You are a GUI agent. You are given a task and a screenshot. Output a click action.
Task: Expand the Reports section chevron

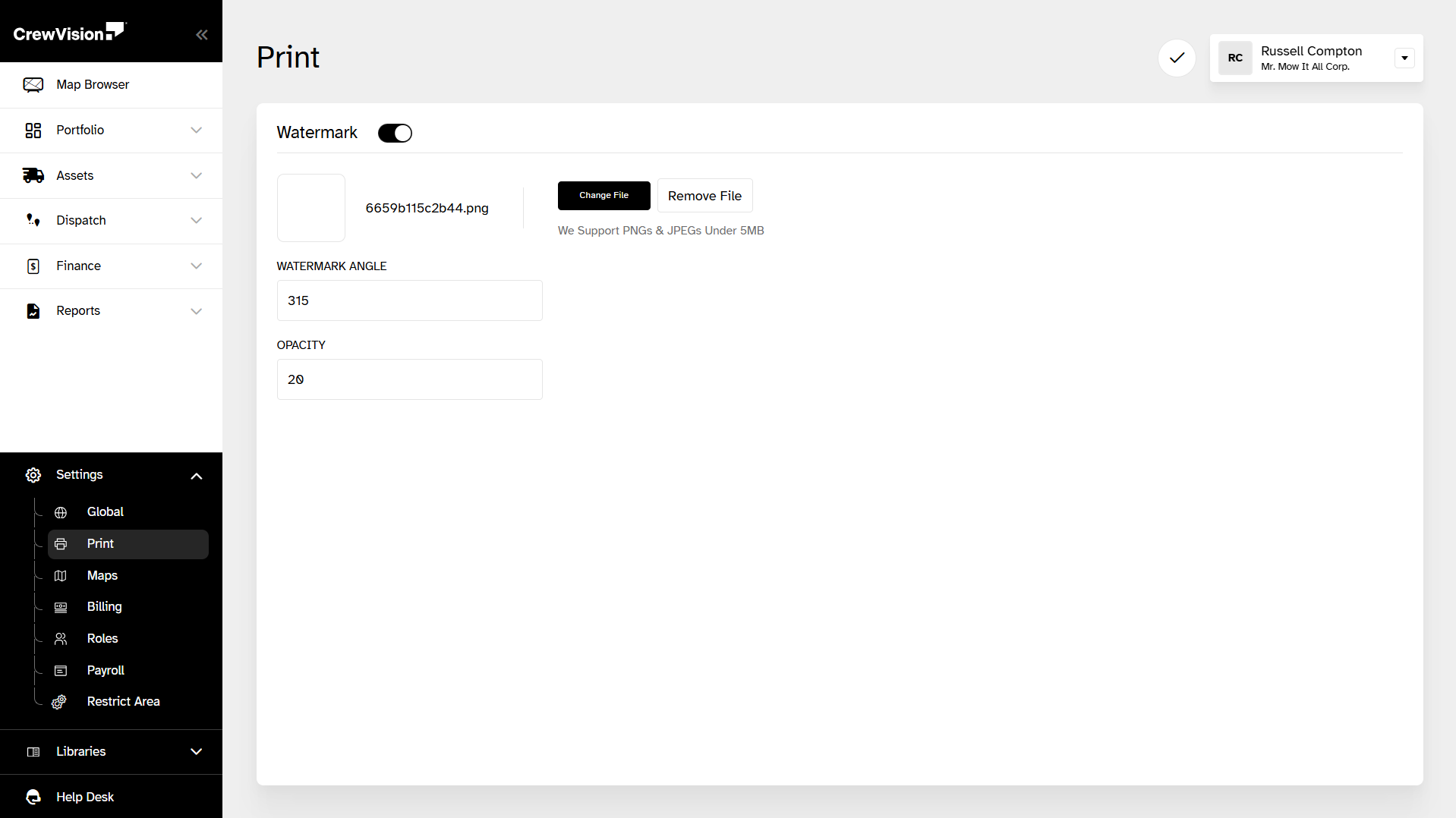tap(196, 311)
